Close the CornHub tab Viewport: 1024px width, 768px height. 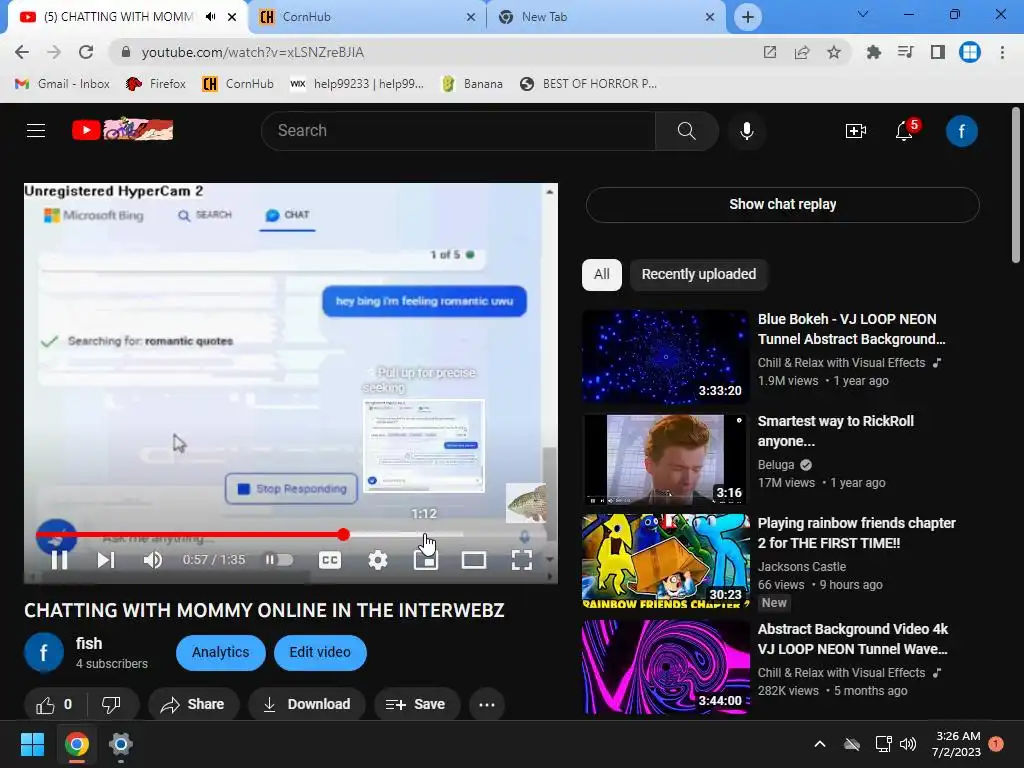point(471,17)
